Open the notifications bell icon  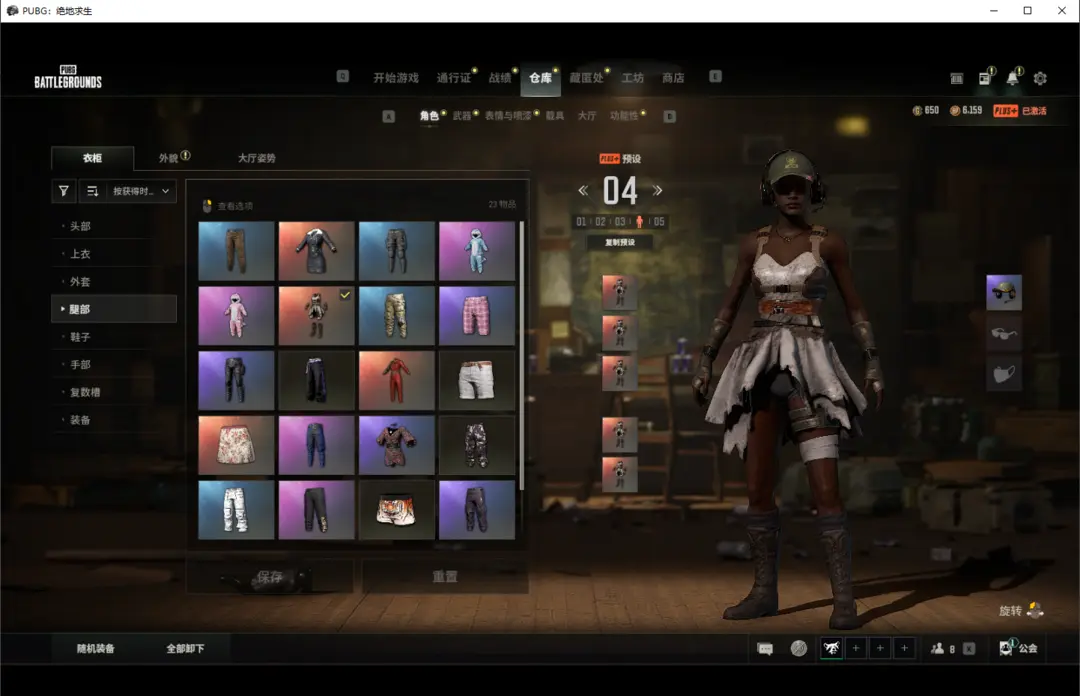coord(1012,78)
